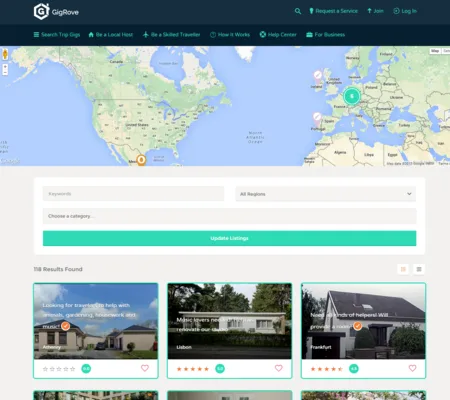Viewport: 450px width, 400px height.
Task: Zoom out on the map
Action: [x=5, y=72]
